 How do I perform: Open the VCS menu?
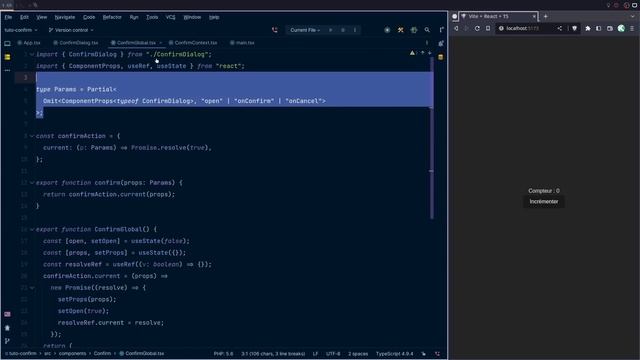pos(170,17)
